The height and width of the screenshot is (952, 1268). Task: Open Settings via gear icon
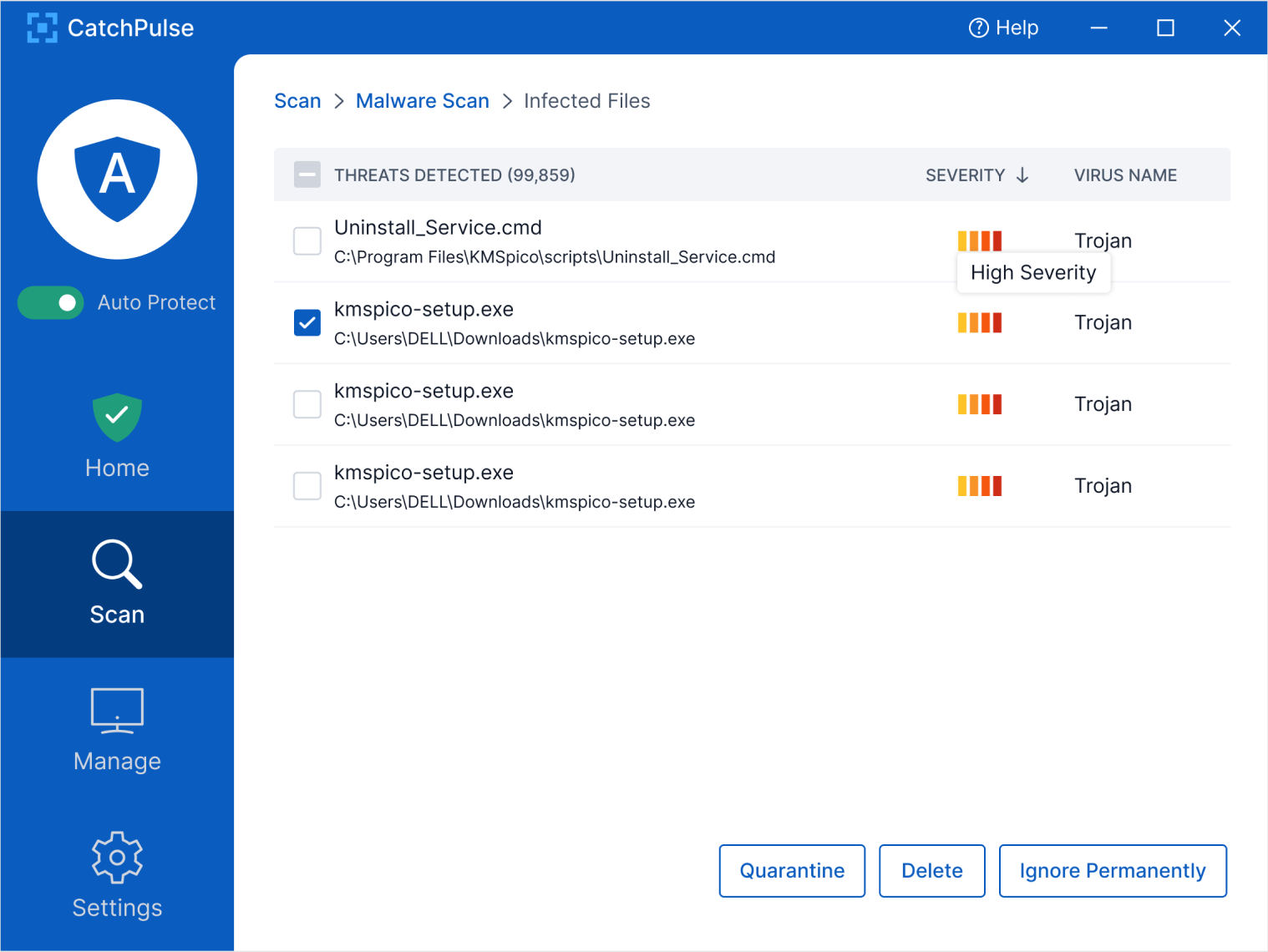(x=117, y=857)
